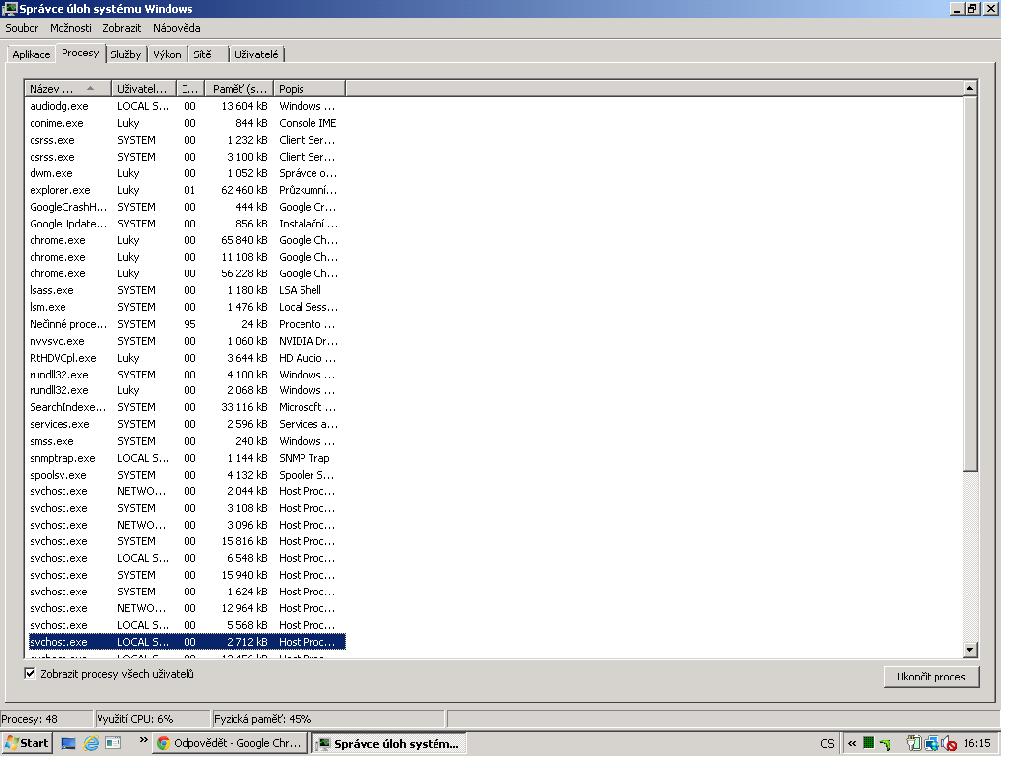Viewport: 1024px width, 768px height.
Task: Select chrome.exe row using 11 108 kB
Action: (185, 257)
